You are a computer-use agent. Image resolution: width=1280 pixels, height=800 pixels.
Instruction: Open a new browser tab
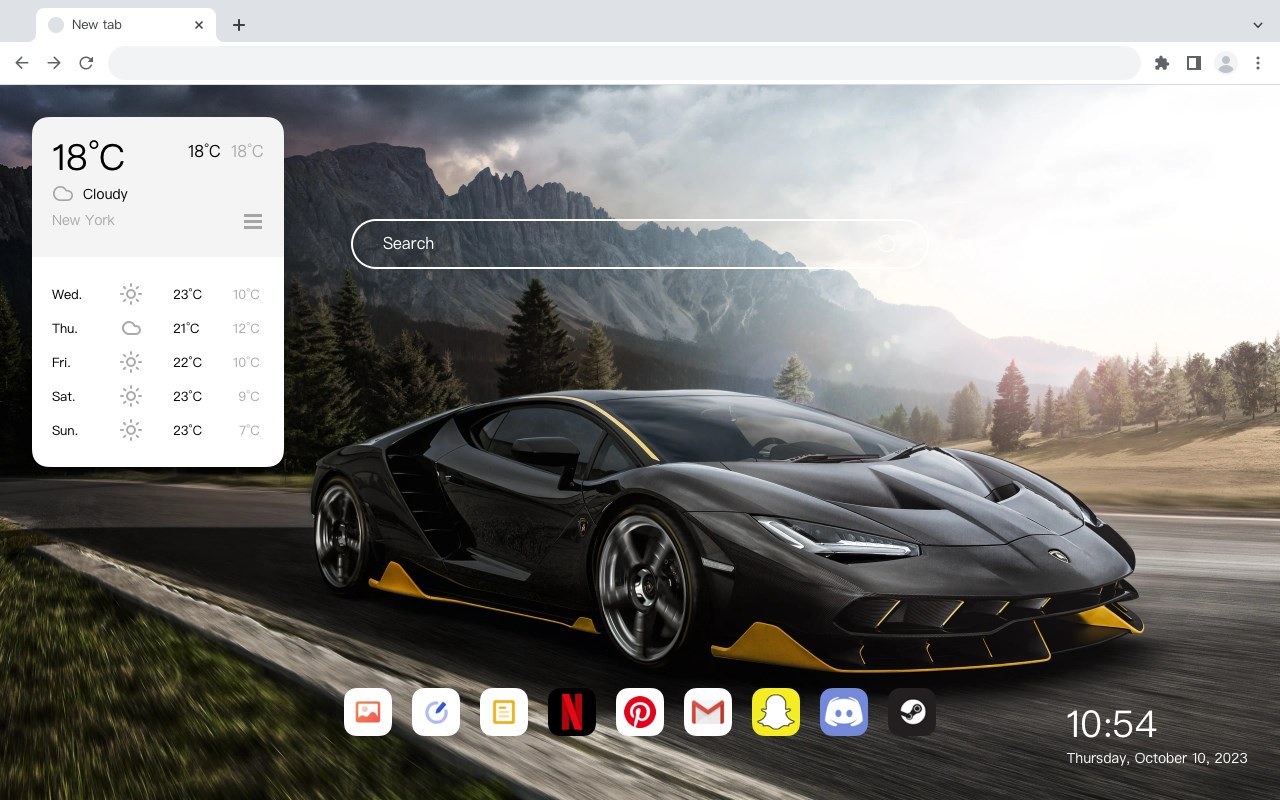(239, 25)
